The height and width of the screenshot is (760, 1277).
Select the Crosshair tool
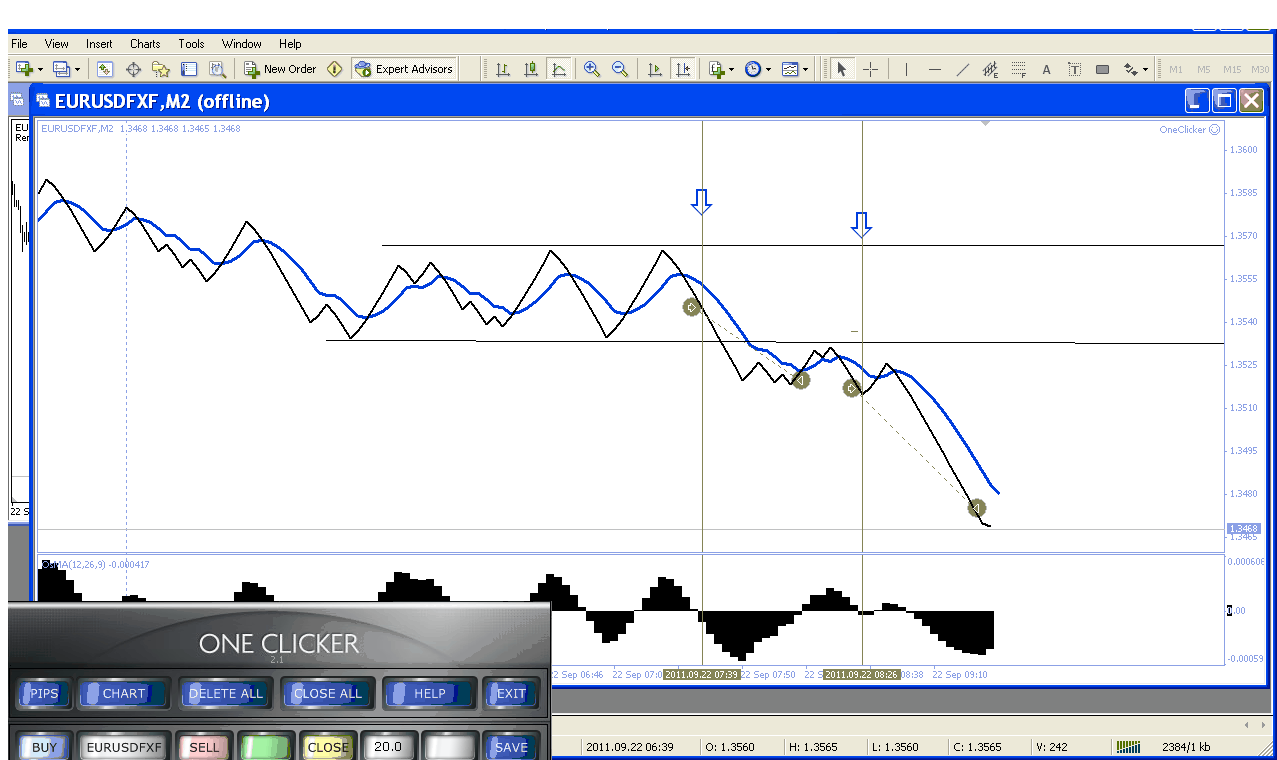(x=870, y=69)
